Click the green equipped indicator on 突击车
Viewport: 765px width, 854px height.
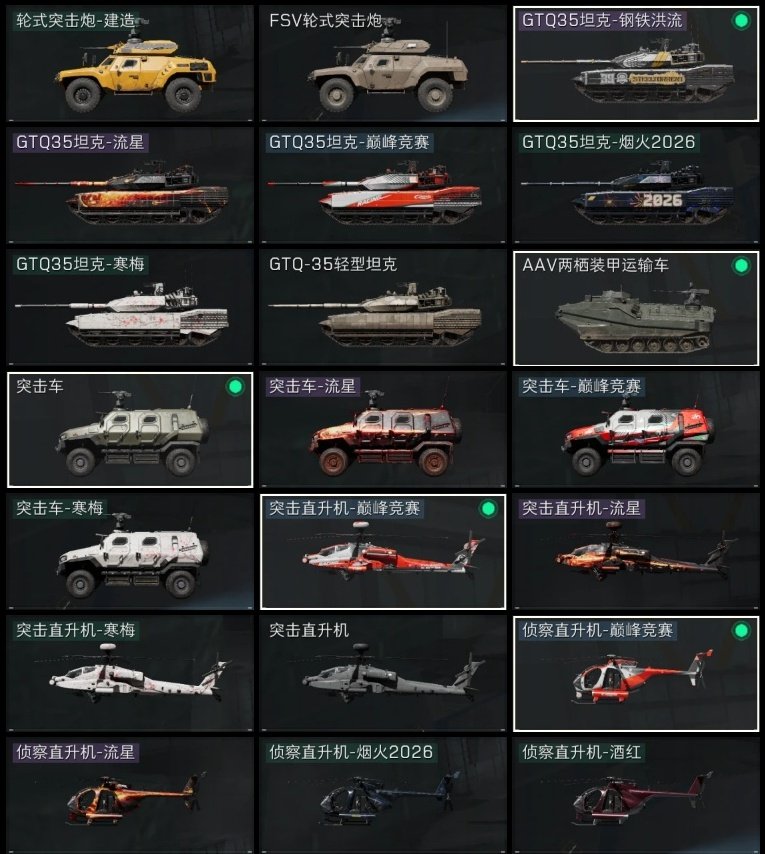coord(235,387)
